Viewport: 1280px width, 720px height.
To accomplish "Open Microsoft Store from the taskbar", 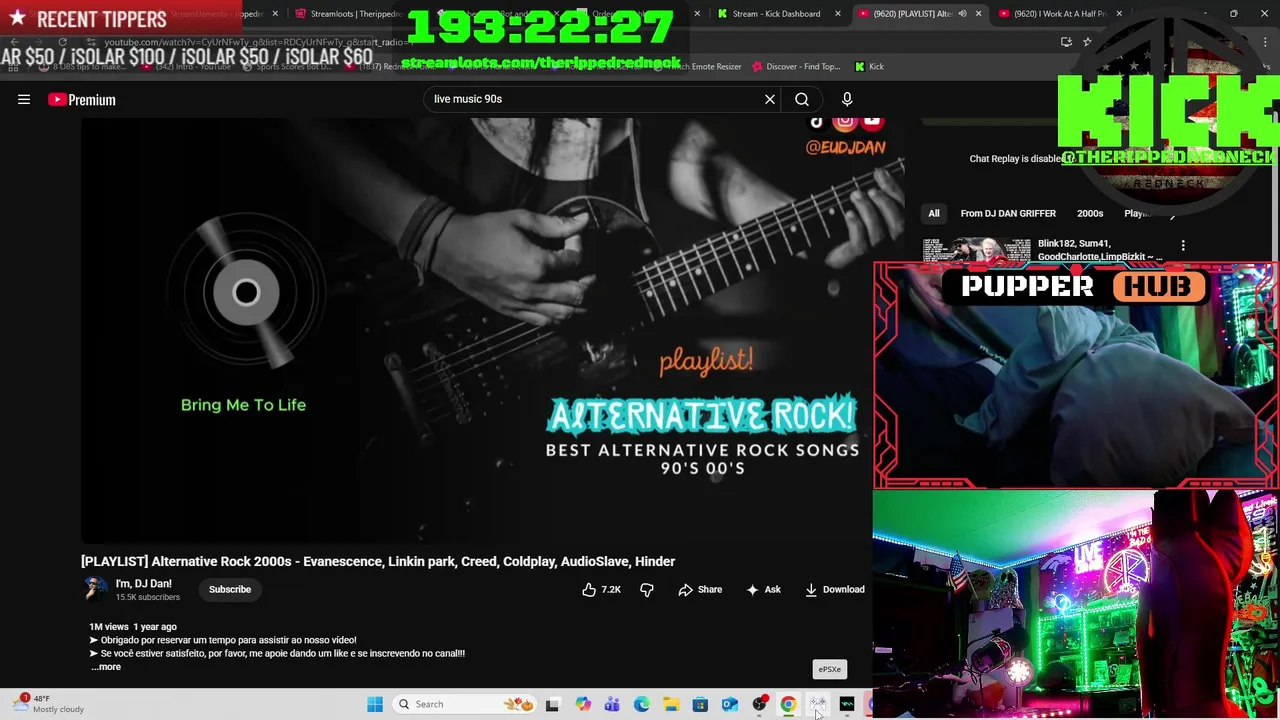I will [x=700, y=704].
